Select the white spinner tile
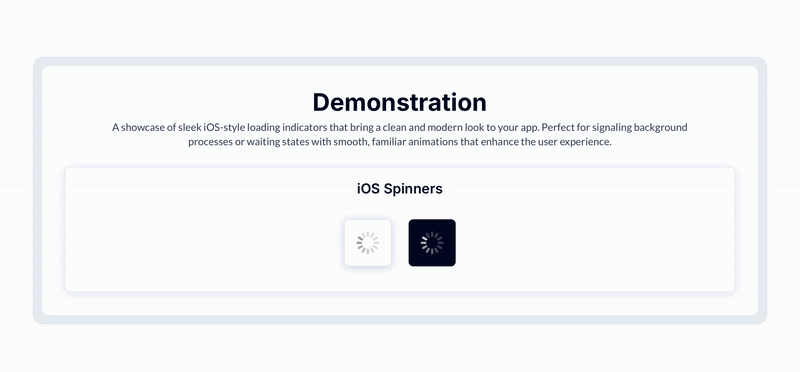This screenshot has width=800, height=372. tap(367, 242)
